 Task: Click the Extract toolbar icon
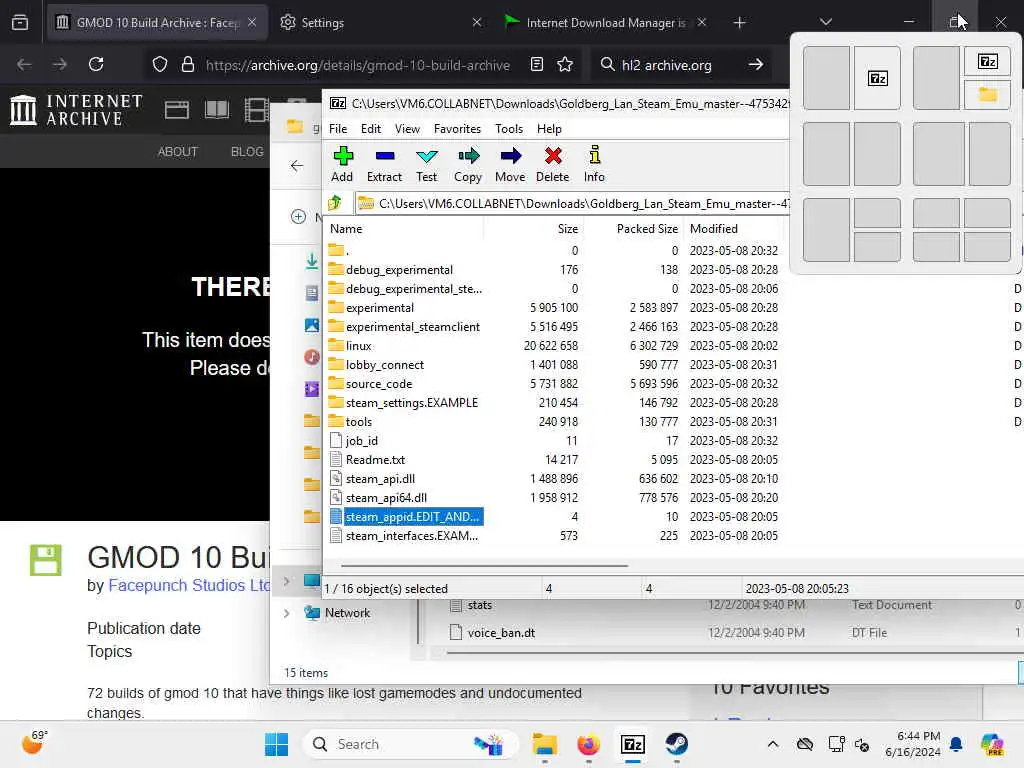[384, 164]
